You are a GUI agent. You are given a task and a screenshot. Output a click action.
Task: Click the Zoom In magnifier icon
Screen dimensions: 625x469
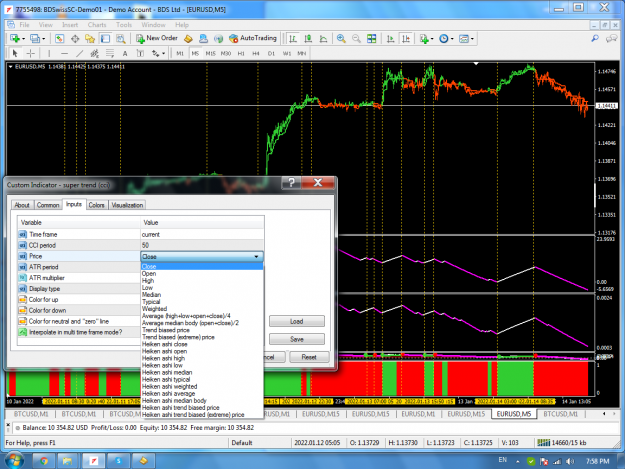pyautogui.click(x=341, y=39)
